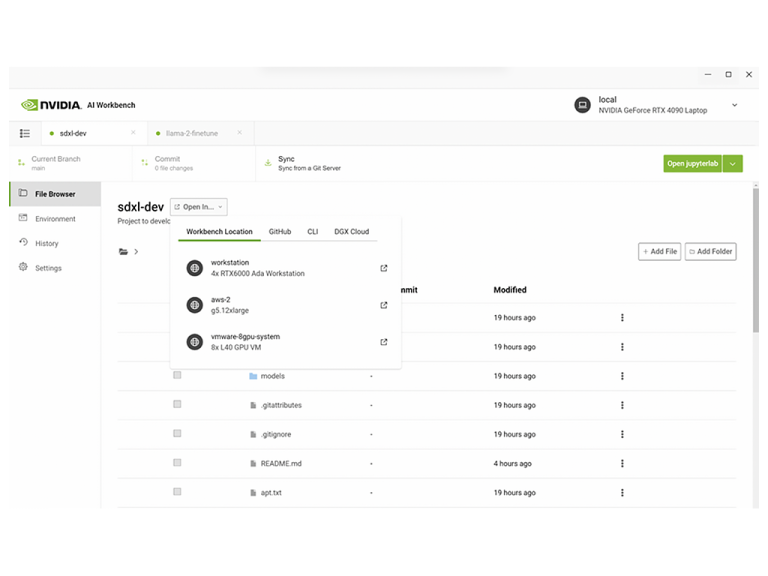Switch to the DGX Cloud tab
This screenshot has width=768, height=576.
pos(351,232)
